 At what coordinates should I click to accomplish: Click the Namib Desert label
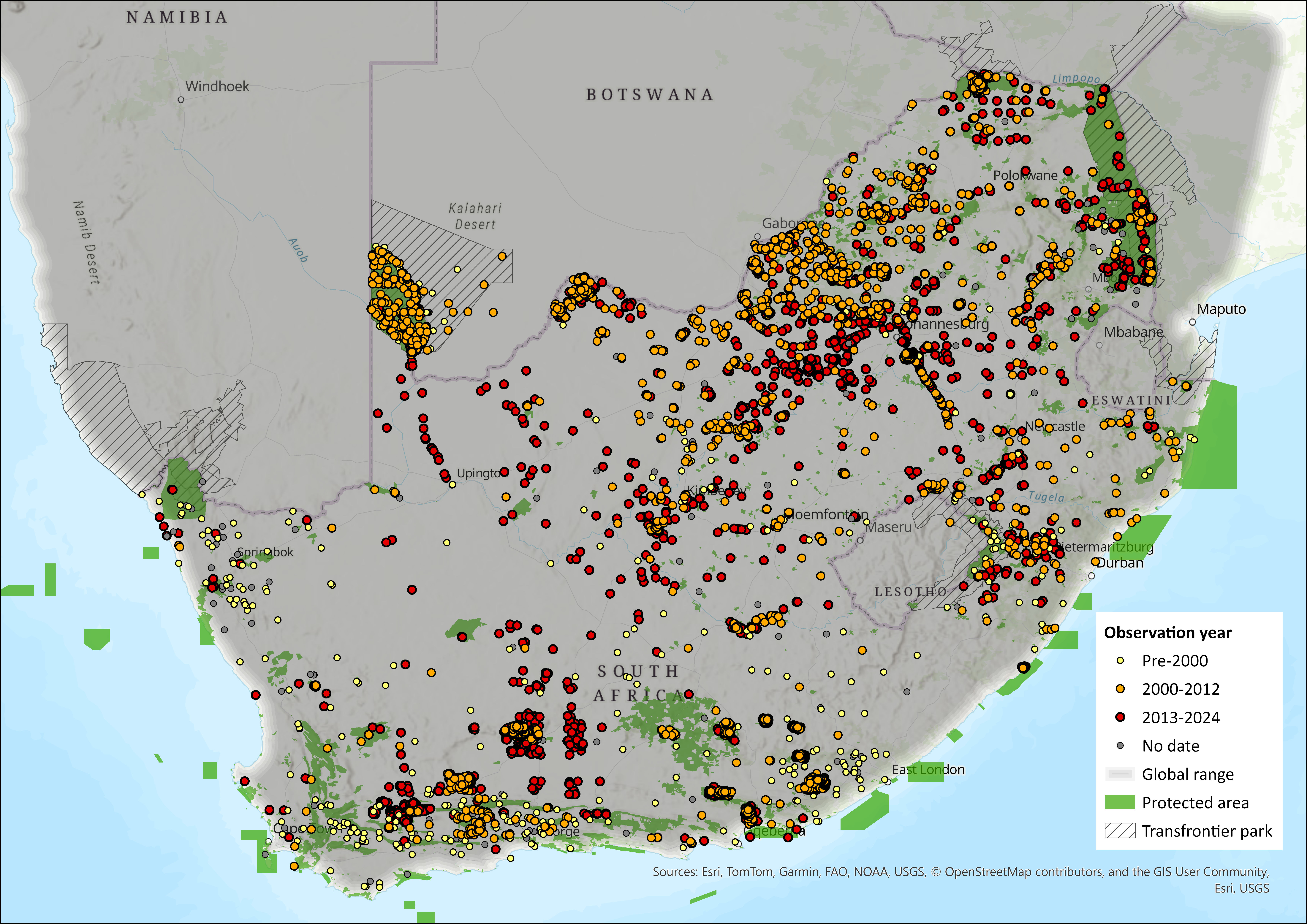click(x=86, y=243)
